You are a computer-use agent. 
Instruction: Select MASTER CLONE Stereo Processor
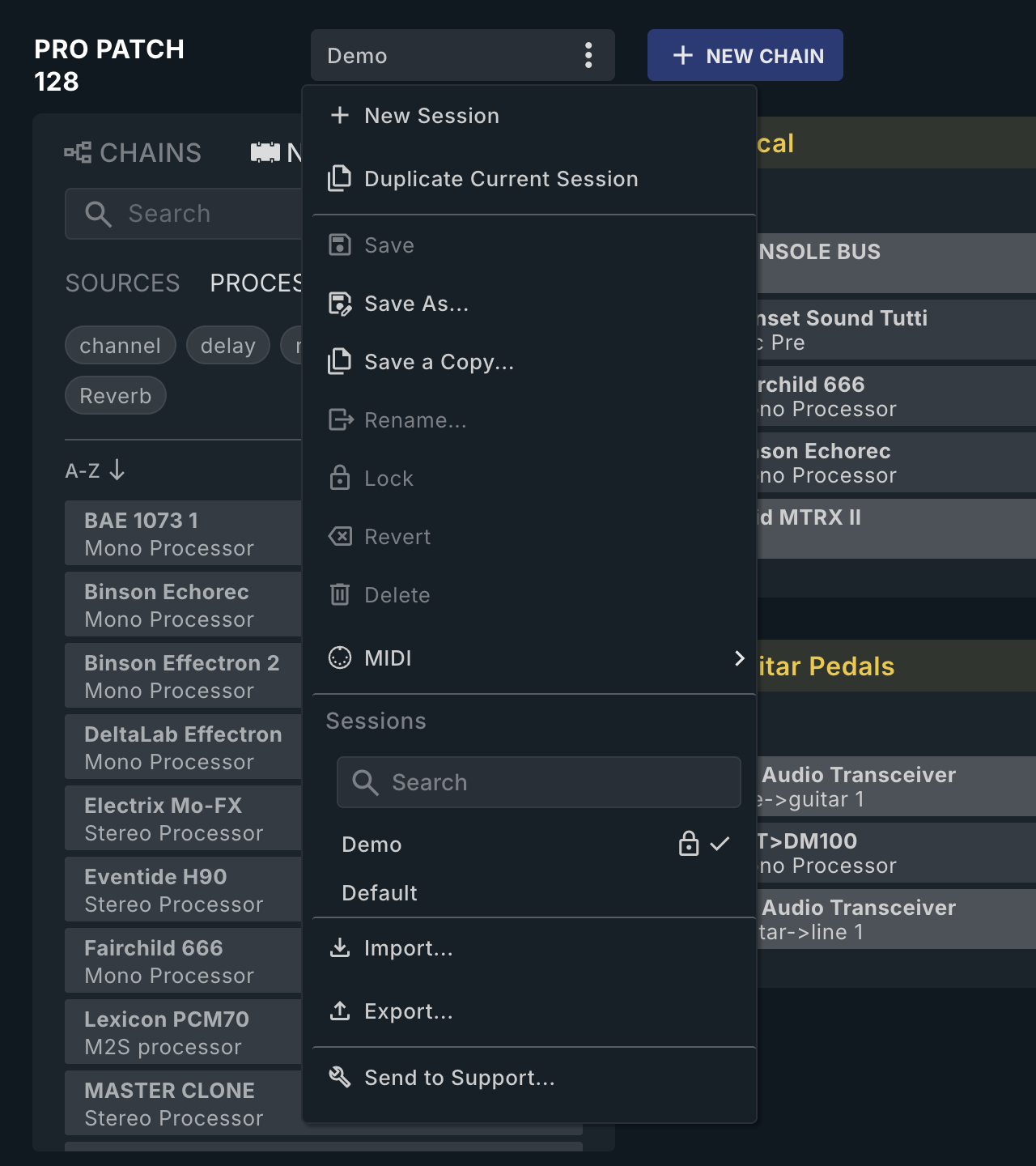(184, 1103)
